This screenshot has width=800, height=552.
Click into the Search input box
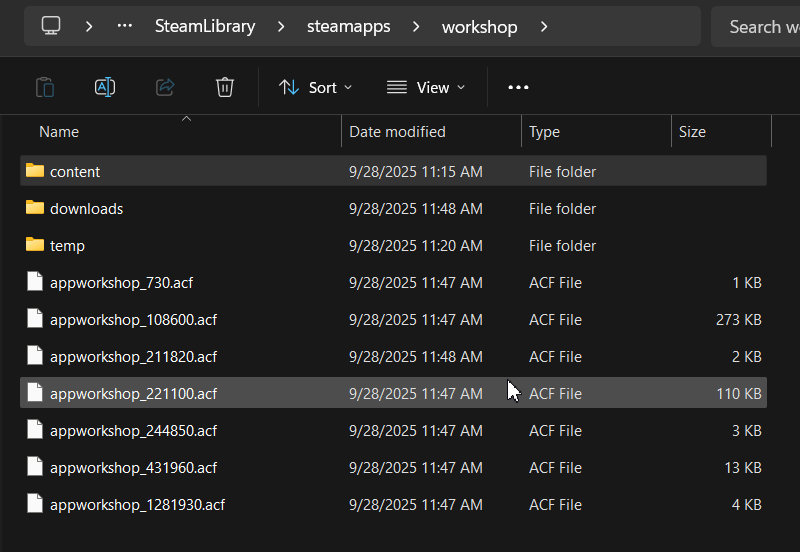coord(760,27)
